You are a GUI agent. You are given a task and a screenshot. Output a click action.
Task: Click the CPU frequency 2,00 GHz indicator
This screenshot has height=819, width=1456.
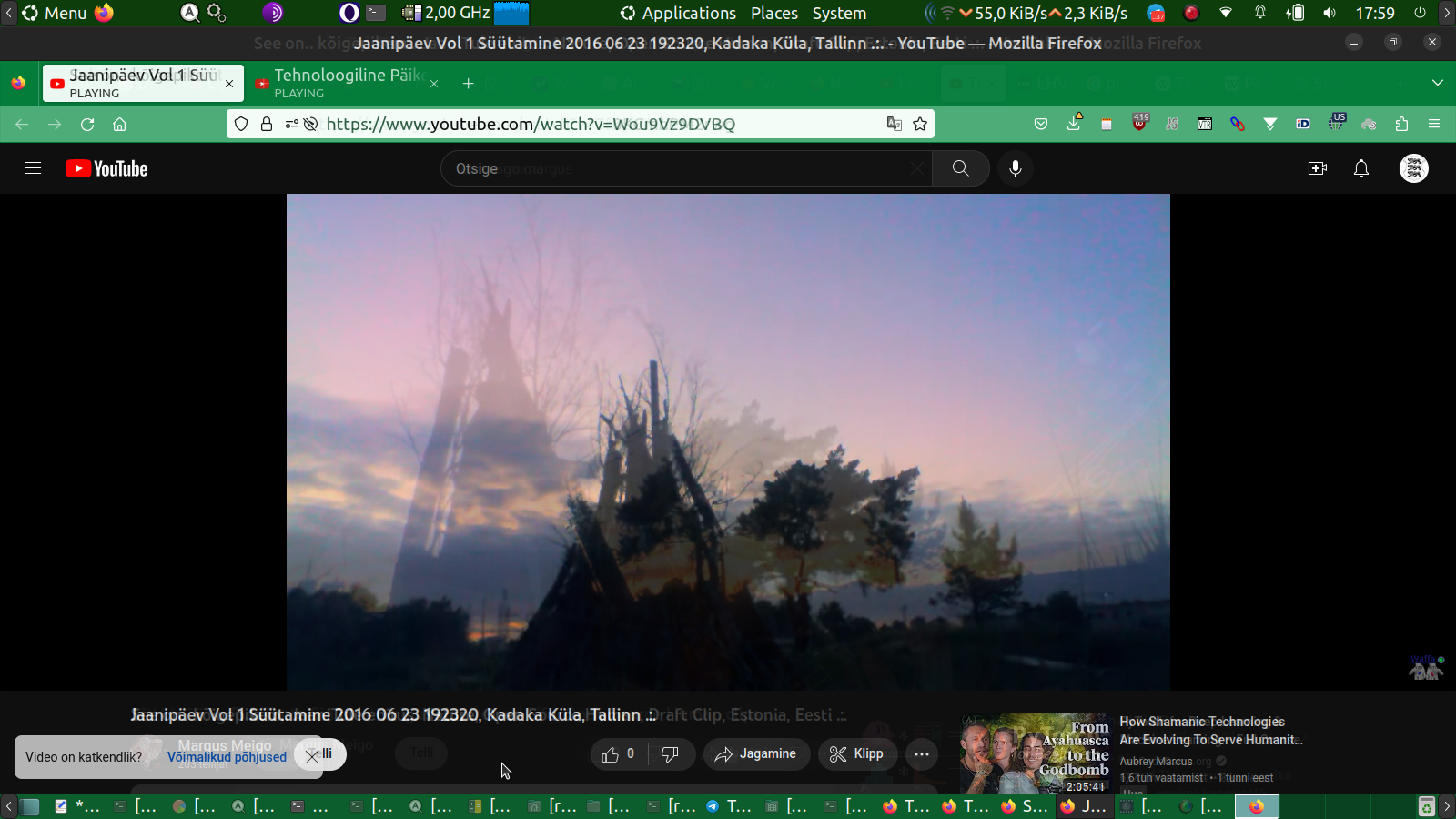coord(447,13)
